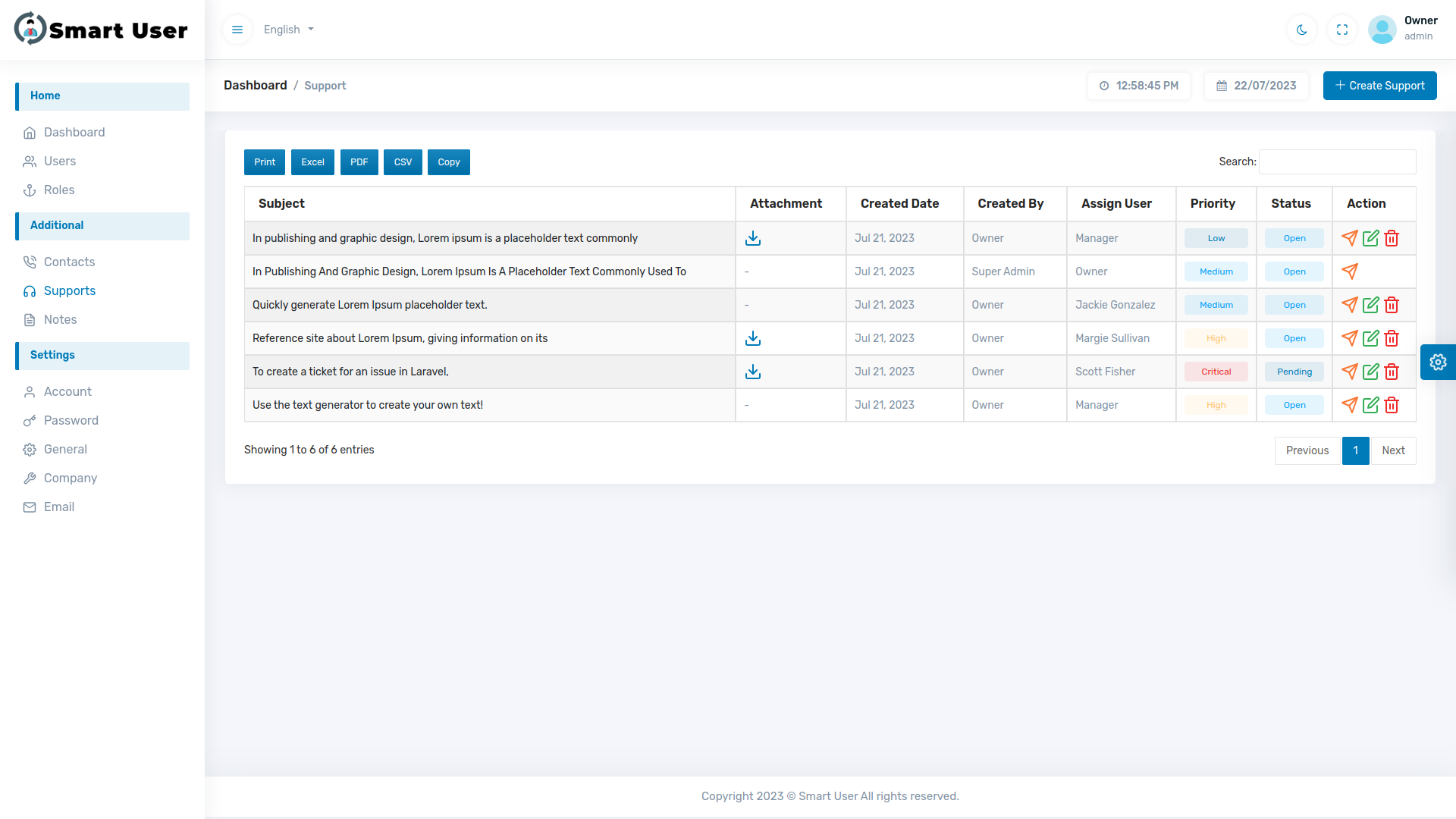
Task: Select the send icon for Scott Fisher's ticket
Action: (1351, 372)
